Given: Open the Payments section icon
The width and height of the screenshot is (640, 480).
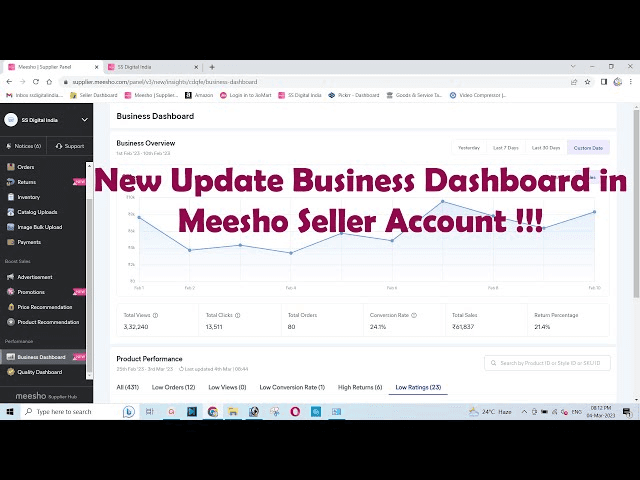Looking at the screenshot, I should [x=11, y=242].
